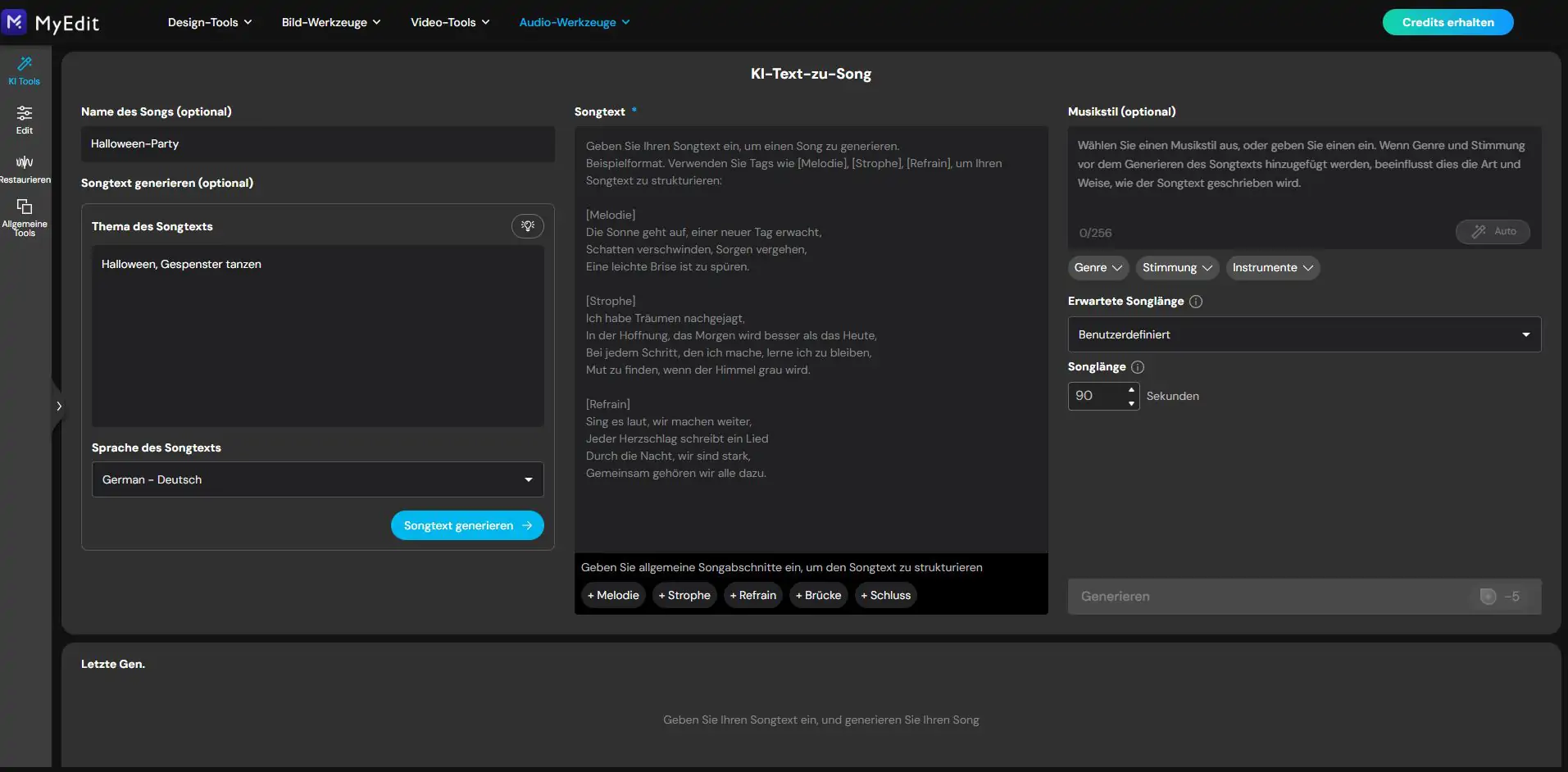Add a Refrain section tag
The height and width of the screenshot is (772, 1568).
click(x=752, y=596)
